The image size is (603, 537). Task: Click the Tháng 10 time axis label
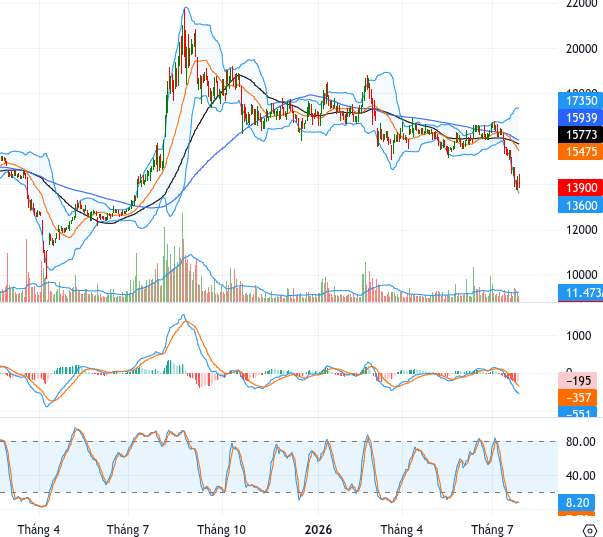coord(222,530)
